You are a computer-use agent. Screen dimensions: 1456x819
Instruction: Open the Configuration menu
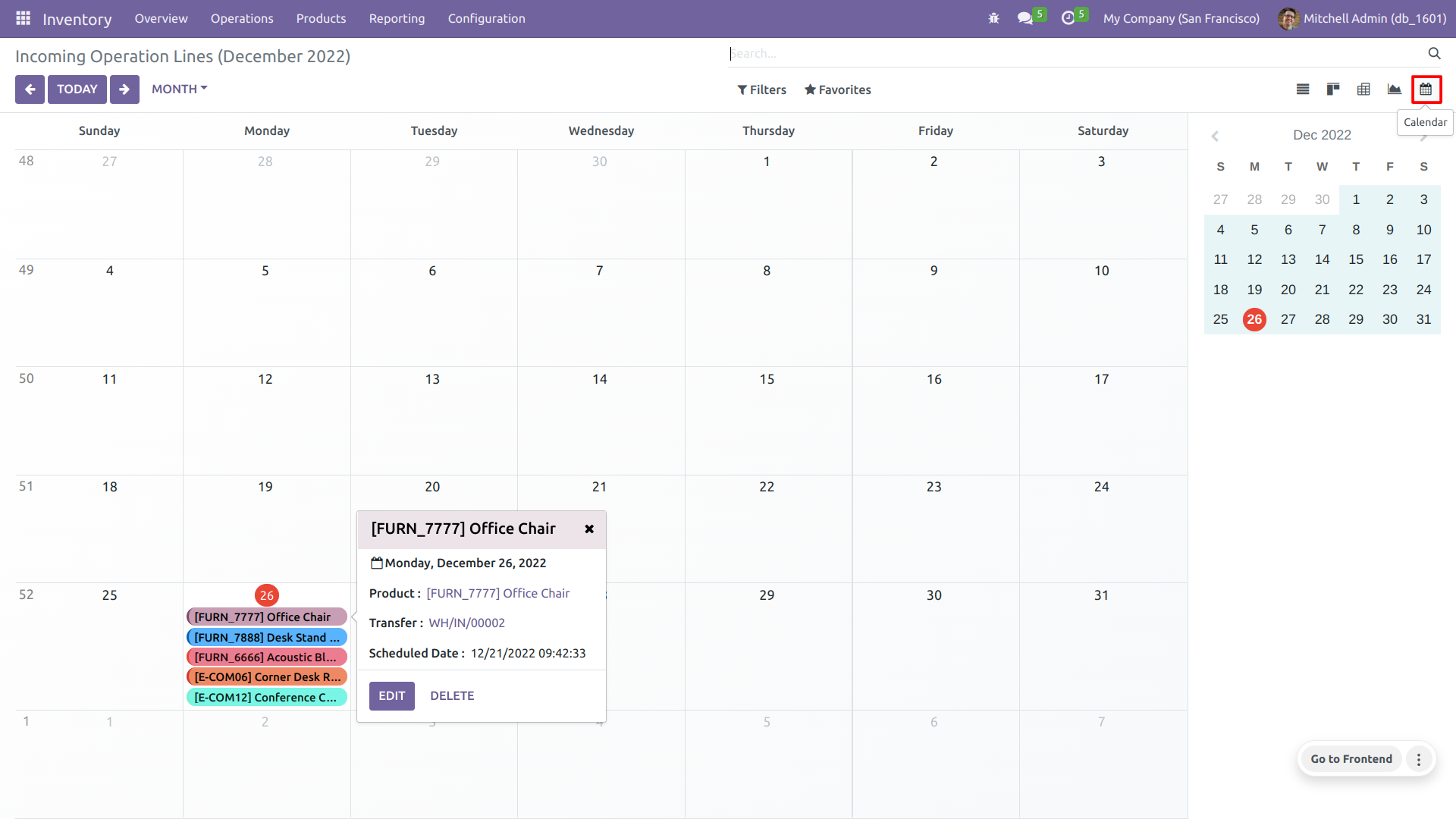tap(486, 18)
